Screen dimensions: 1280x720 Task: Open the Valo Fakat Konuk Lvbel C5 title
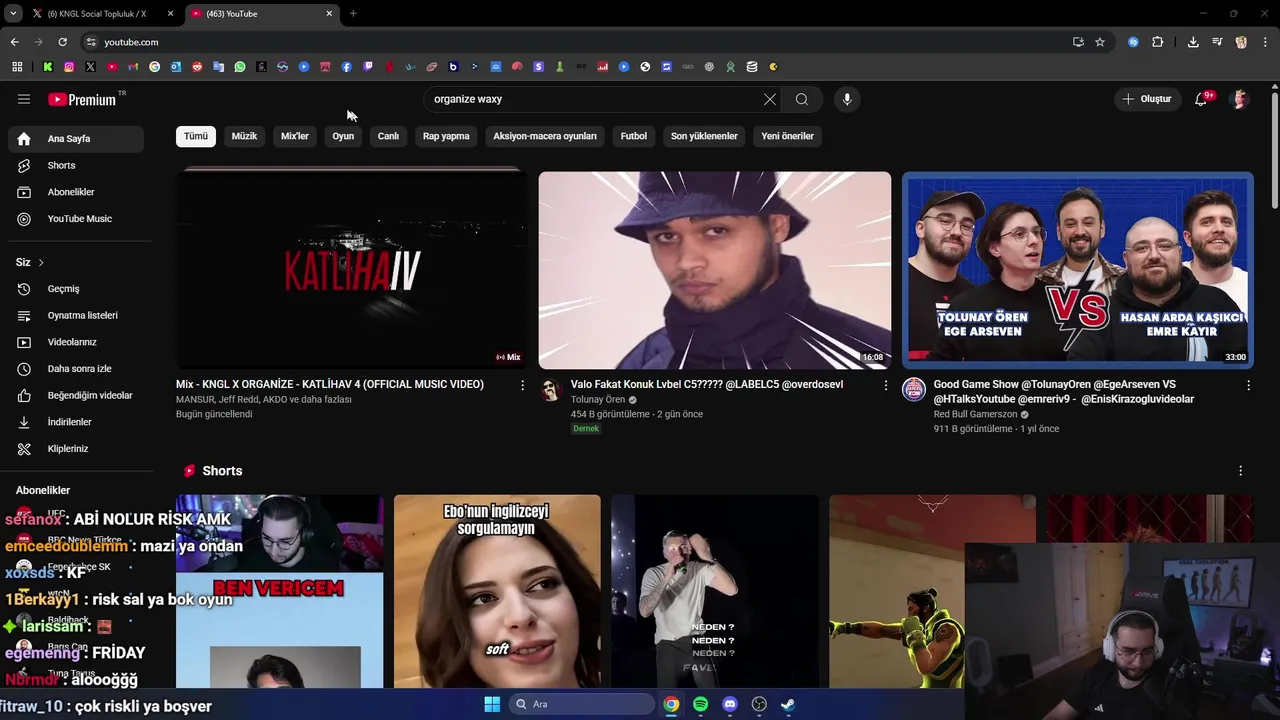707,384
